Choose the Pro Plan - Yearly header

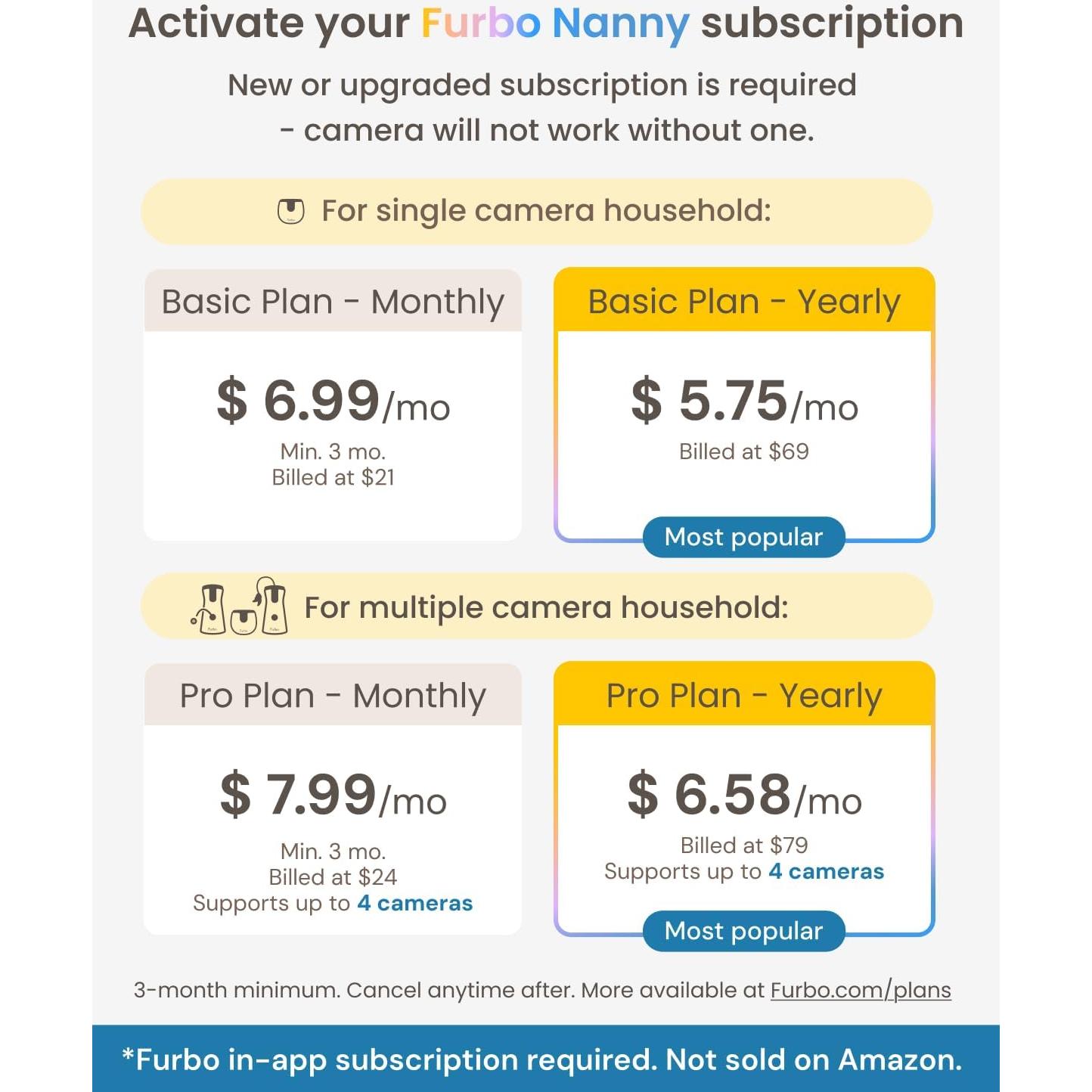744,696
